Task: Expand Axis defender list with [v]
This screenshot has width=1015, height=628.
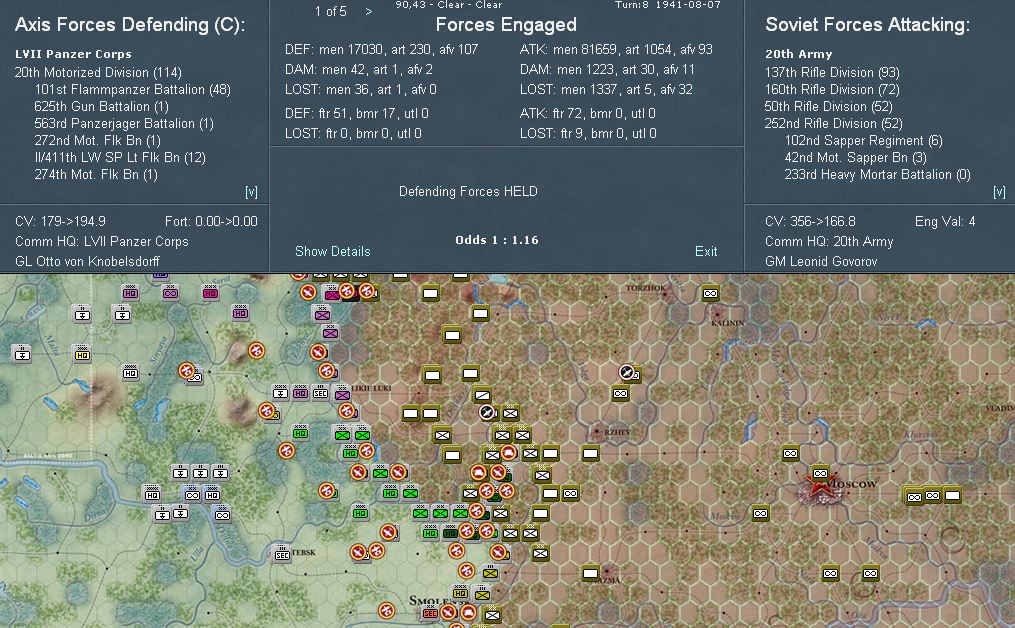Action: 251,192
